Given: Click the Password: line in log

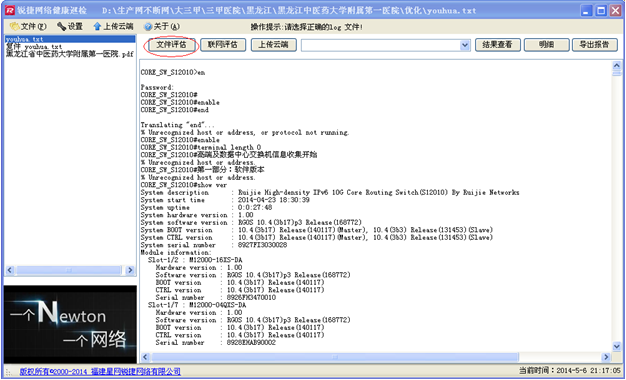Looking at the screenshot, I should [157, 87].
